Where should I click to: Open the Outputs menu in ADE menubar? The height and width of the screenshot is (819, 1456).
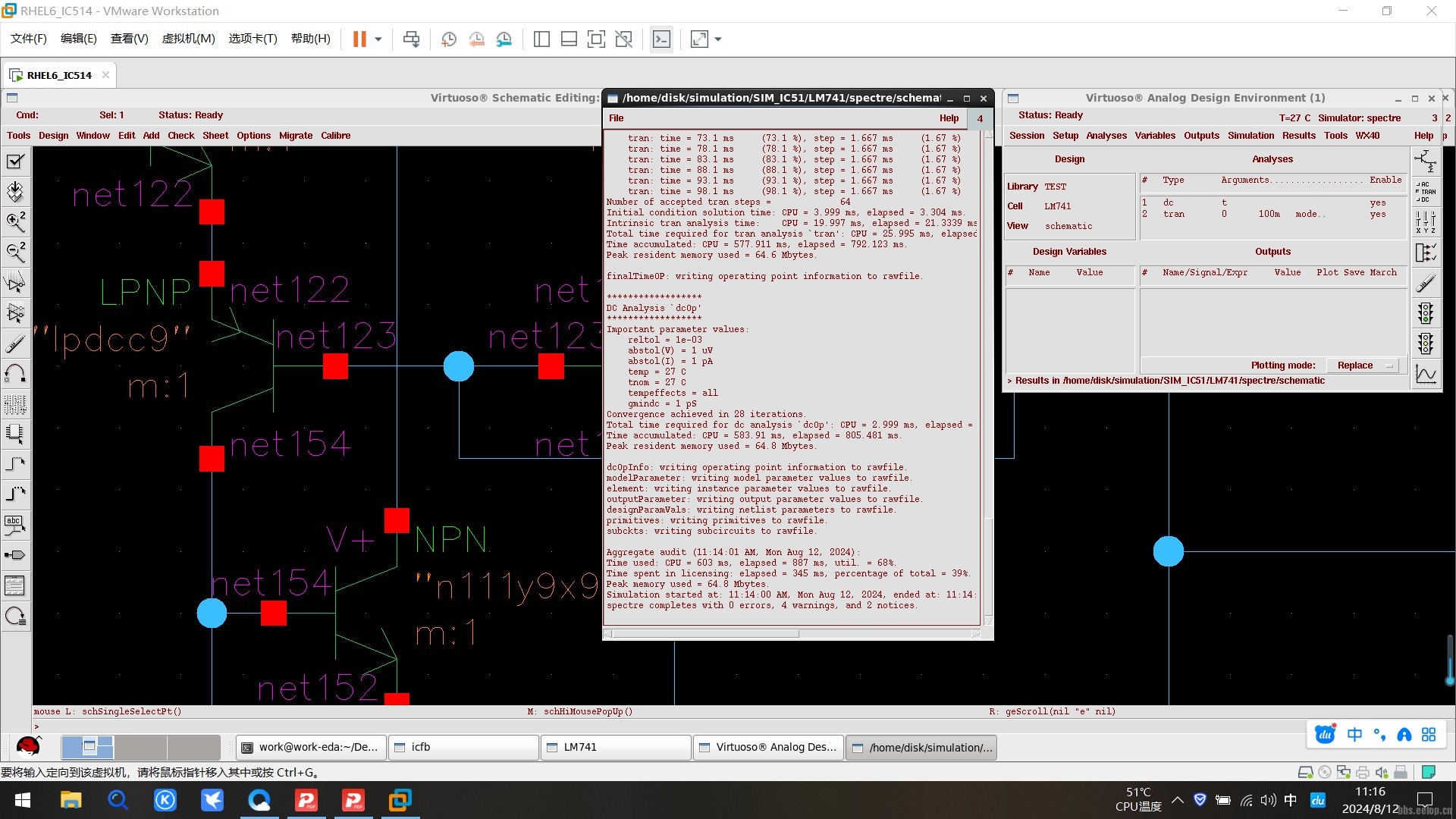(x=1201, y=136)
